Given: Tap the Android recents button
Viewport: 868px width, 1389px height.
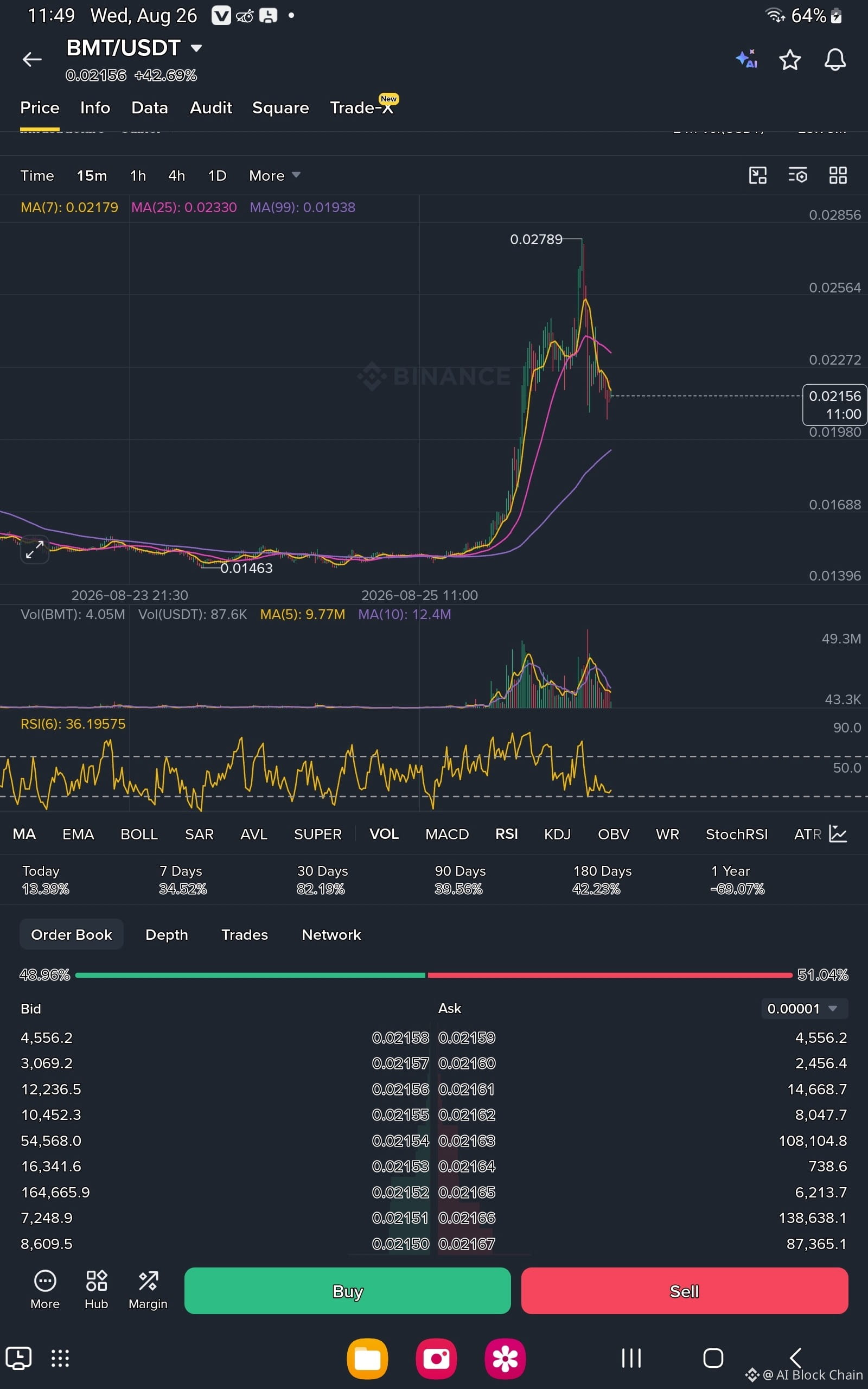Looking at the screenshot, I should click(x=631, y=1358).
